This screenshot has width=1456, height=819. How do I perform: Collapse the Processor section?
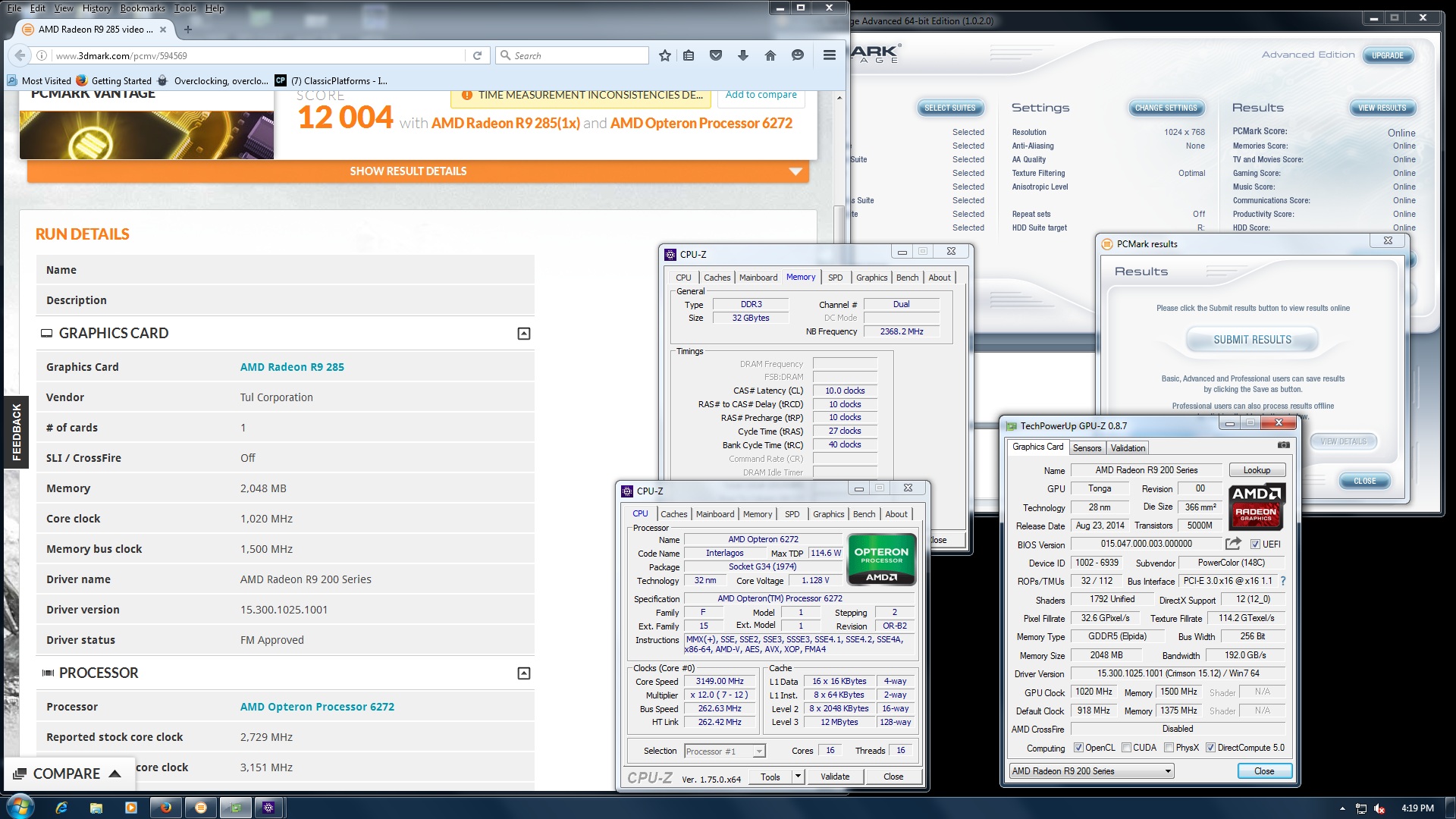[x=523, y=673]
